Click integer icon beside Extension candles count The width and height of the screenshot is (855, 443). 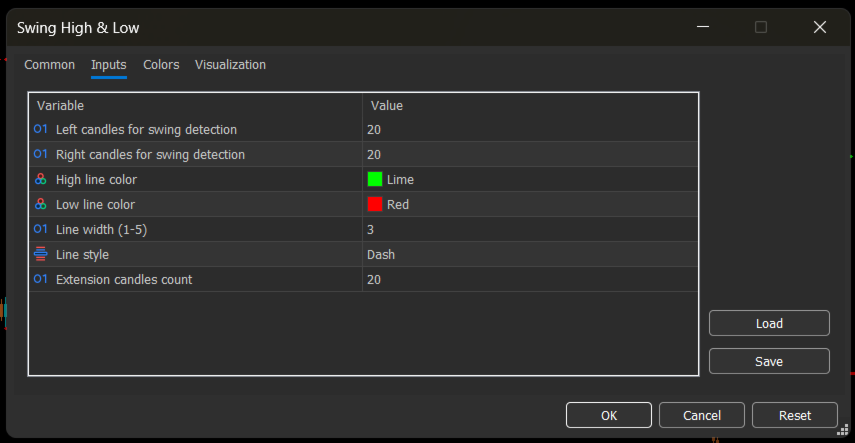(40, 279)
